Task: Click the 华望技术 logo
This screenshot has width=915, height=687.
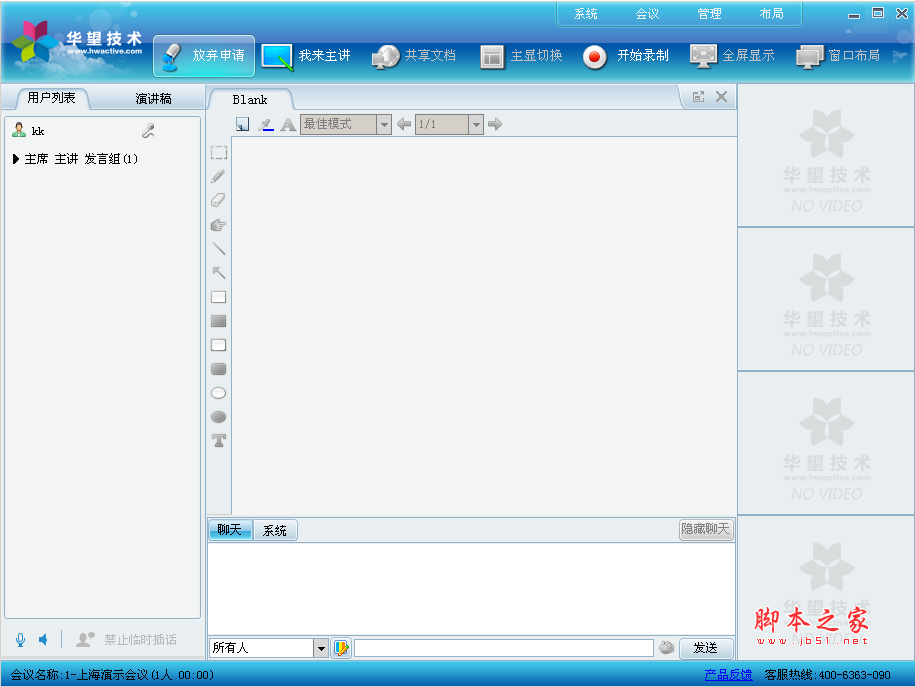Action: (76, 43)
